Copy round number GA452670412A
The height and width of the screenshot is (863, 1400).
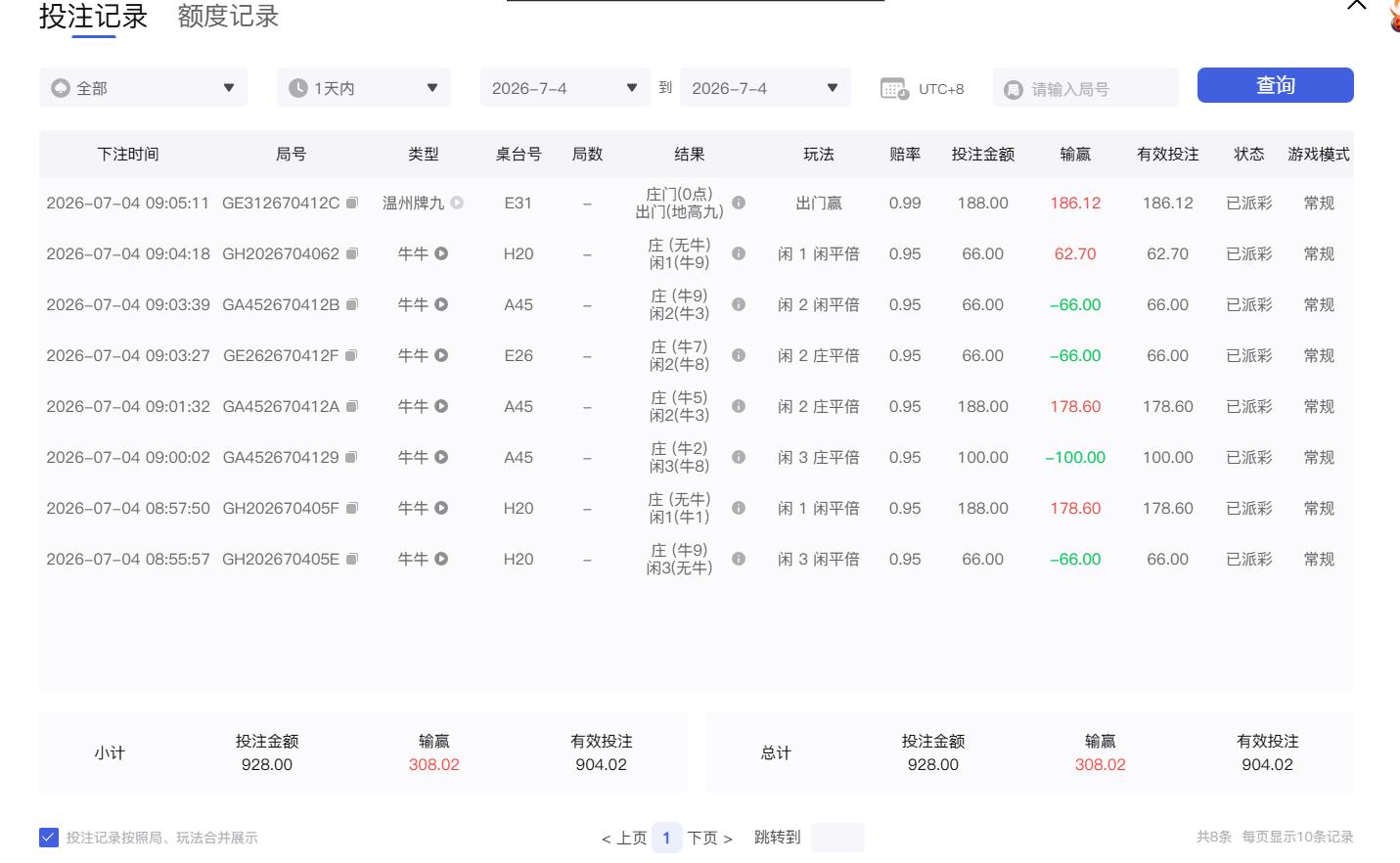pos(352,406)
